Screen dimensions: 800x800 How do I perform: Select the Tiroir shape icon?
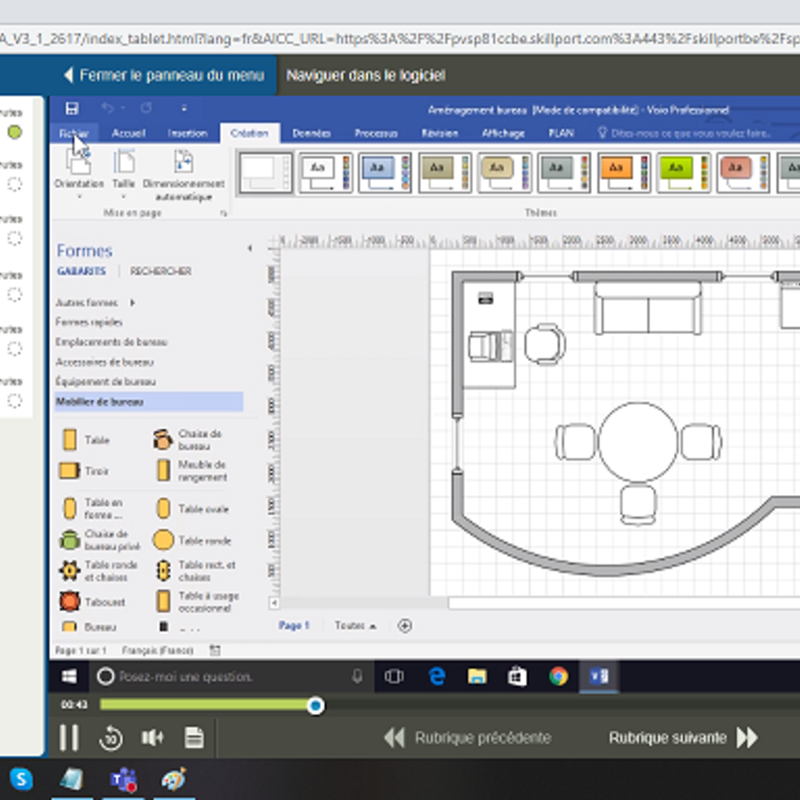(x=69, y=470)
